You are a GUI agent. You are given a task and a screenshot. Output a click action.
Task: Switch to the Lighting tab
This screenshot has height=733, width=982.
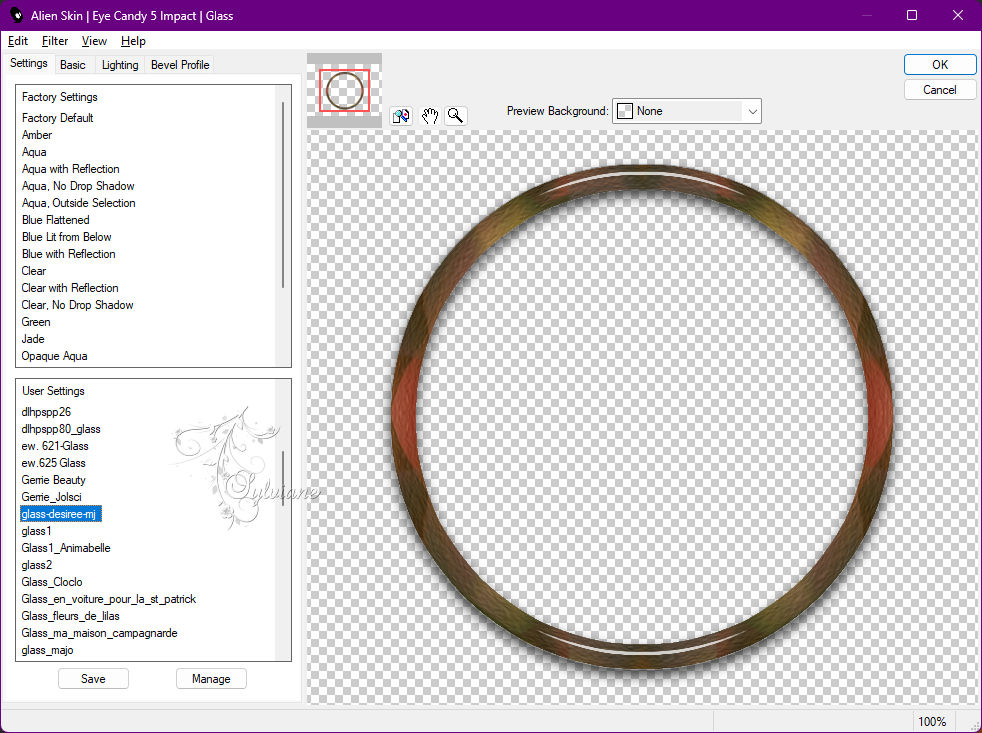120,65
